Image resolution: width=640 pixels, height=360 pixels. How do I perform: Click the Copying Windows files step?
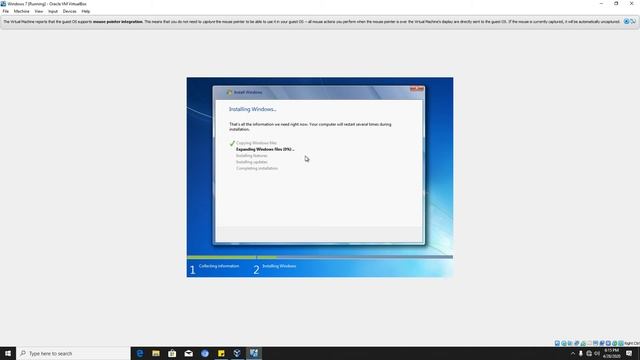tap(256, 143)
